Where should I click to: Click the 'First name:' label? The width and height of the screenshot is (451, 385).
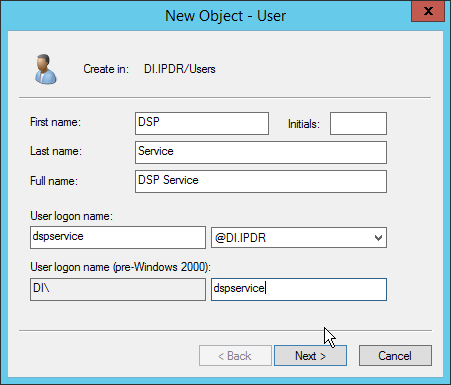pos(55,122)
